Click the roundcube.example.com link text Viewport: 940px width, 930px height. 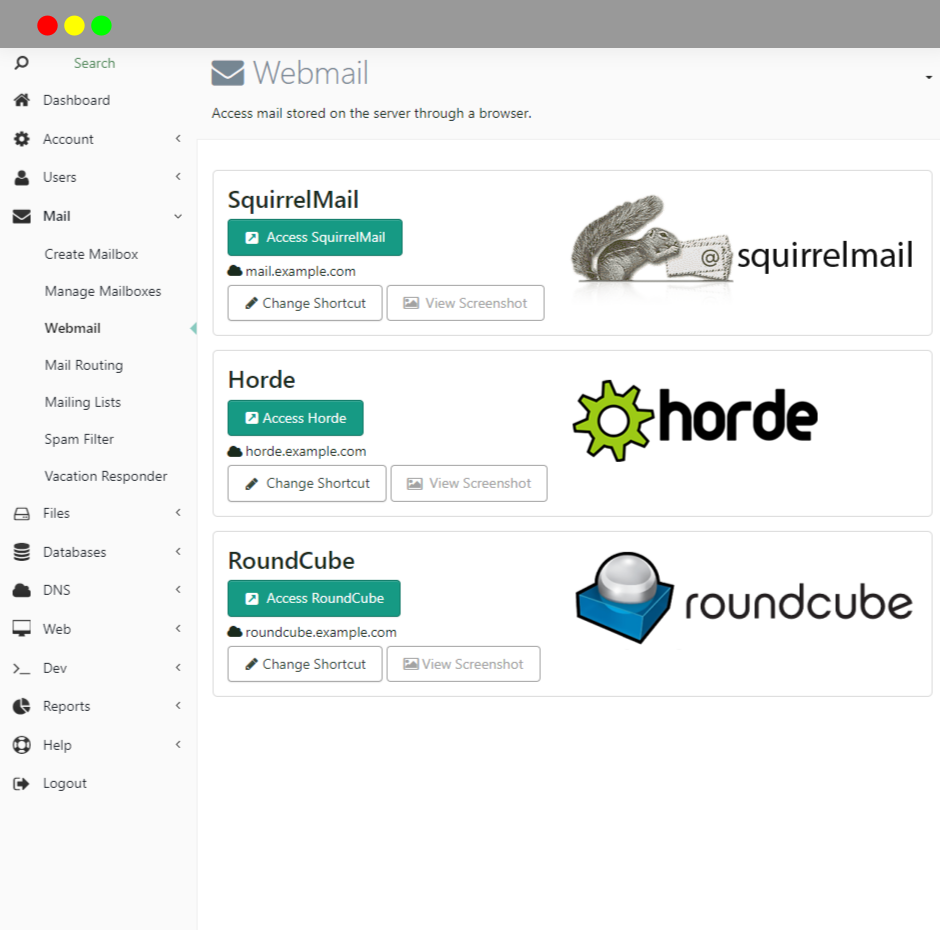(x=321, y=633)
